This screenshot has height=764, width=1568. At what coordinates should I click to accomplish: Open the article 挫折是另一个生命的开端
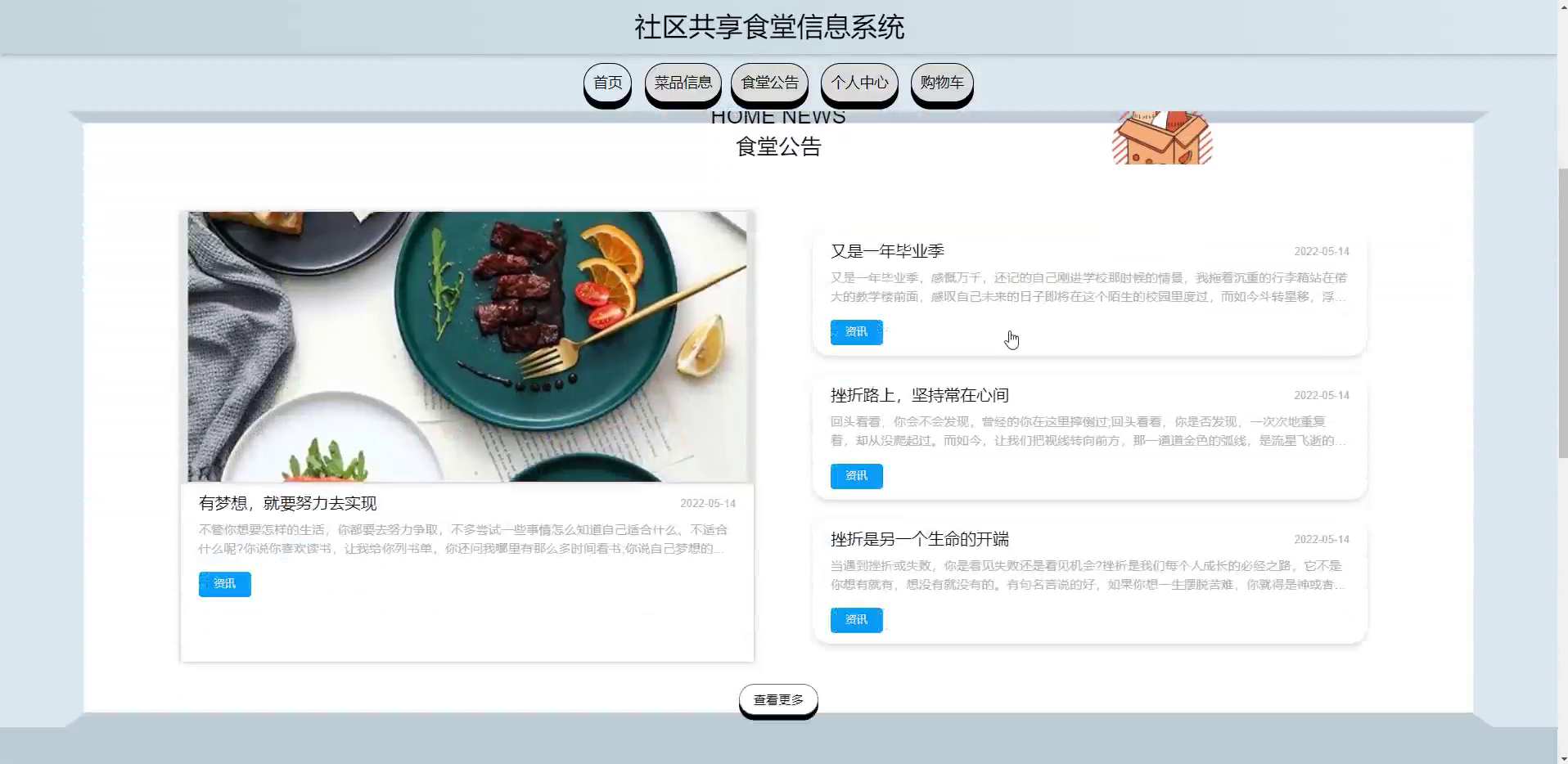coord(920,539)
